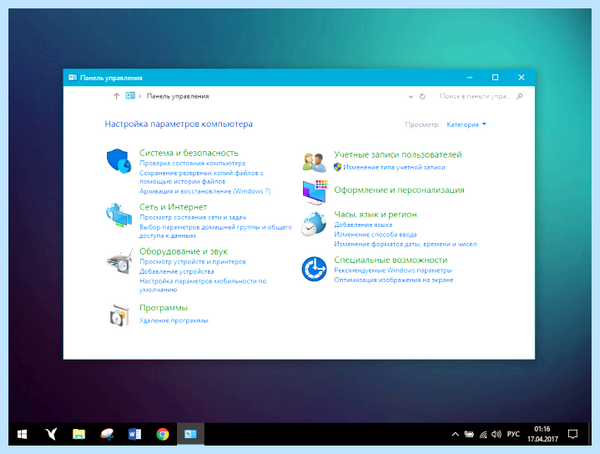Click the Настройка параметров компьютера heading
Viewport: 600px width, 454px height.
pyautogui.click(x=178, y=124)
